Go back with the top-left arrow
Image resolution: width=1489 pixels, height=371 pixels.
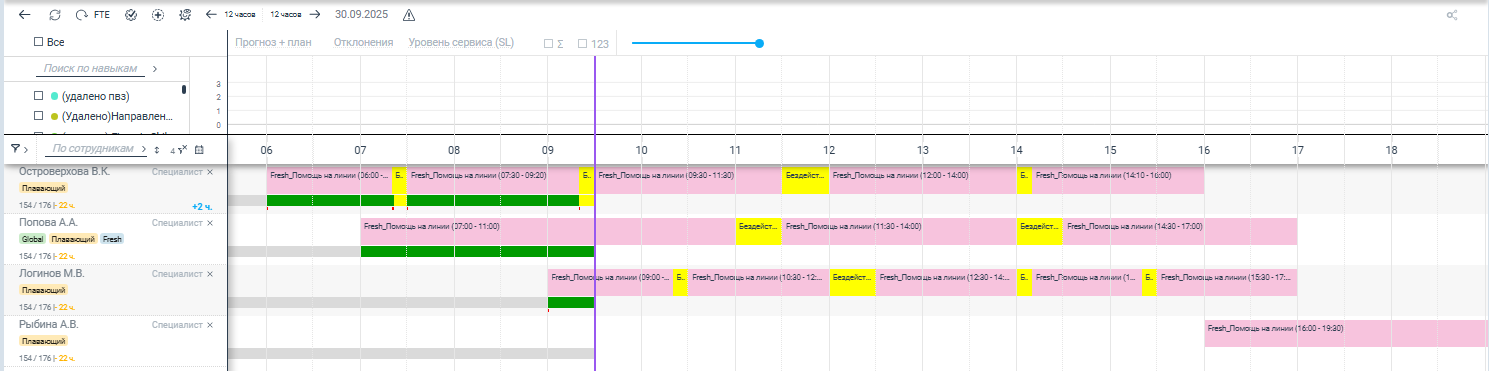[x=24, y=15]
